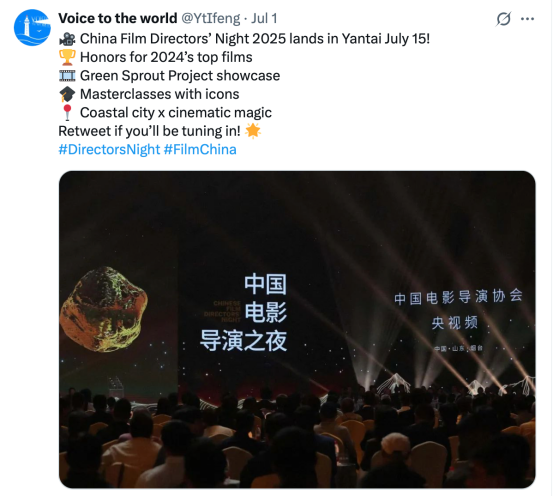Click the graduation cap emoji

[67, 94]
